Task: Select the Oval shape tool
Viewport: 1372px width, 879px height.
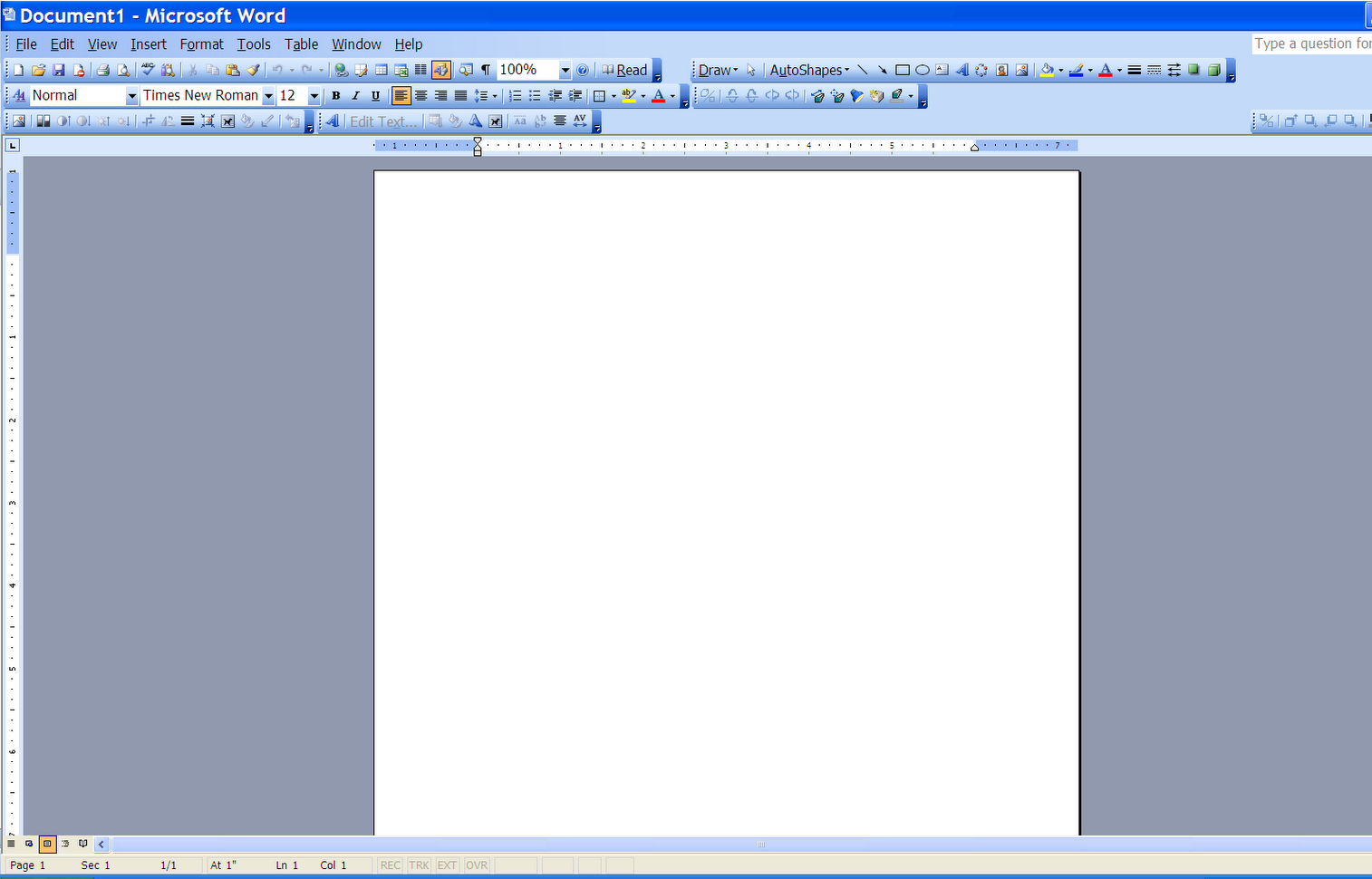Action: coord(923,70)
